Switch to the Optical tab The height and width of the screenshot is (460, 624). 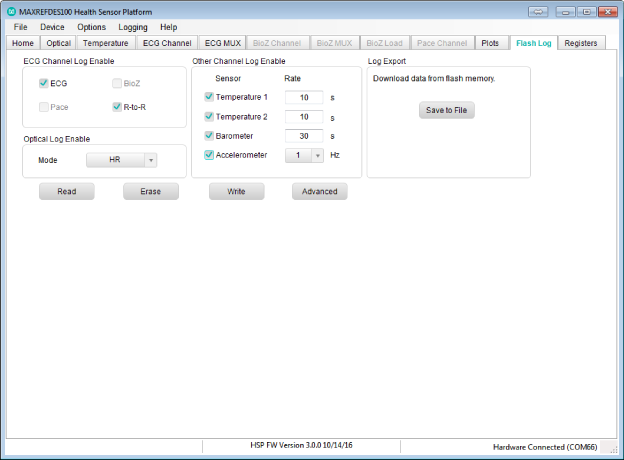point(58,43)
